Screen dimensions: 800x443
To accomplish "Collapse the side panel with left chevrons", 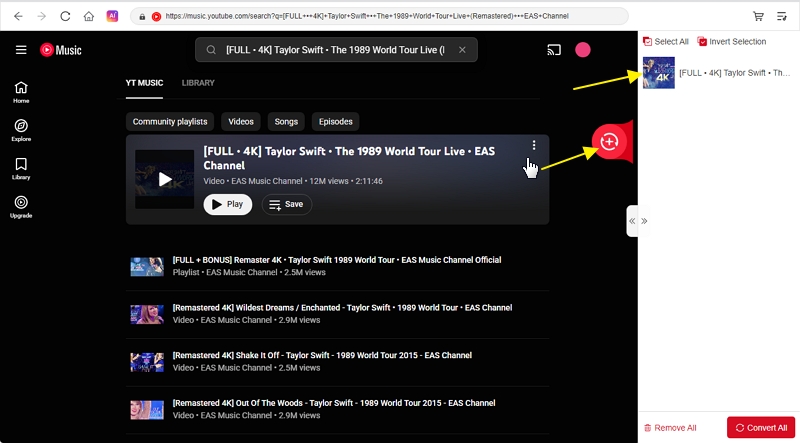I will click(x=632, y=221).
